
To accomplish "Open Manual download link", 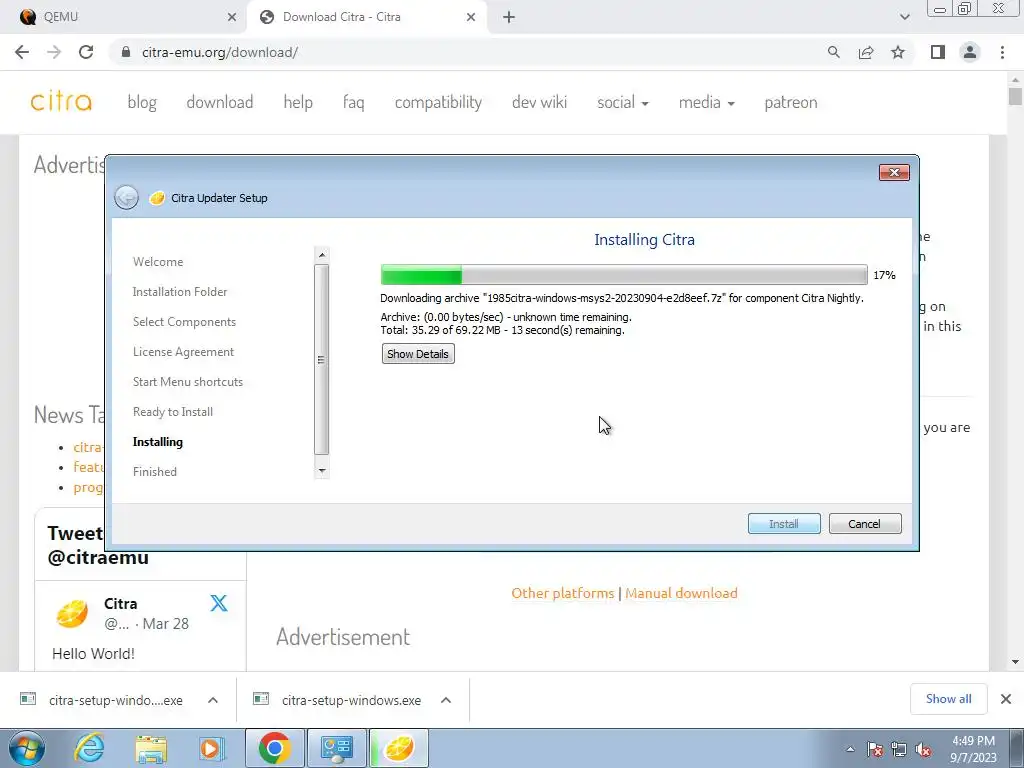I will (681, 593).
